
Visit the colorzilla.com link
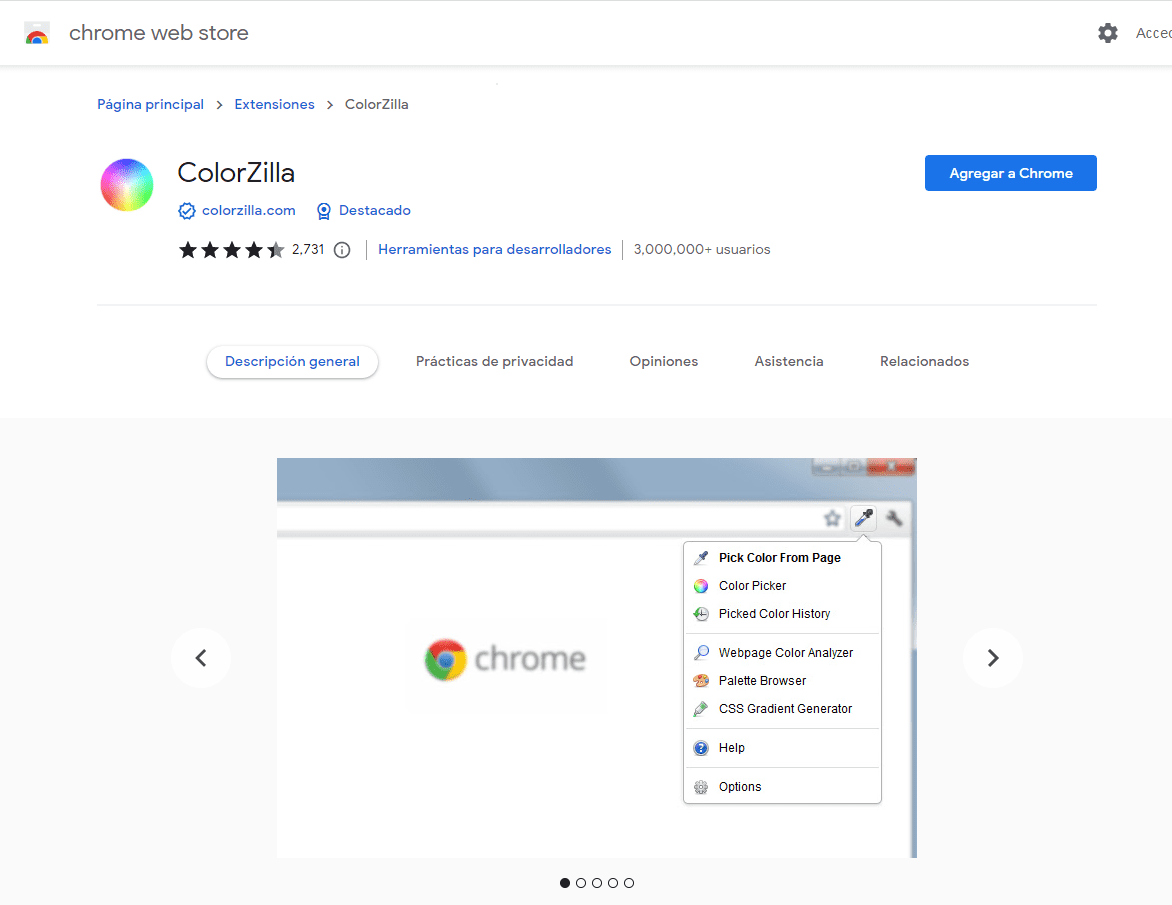point(248,211)
